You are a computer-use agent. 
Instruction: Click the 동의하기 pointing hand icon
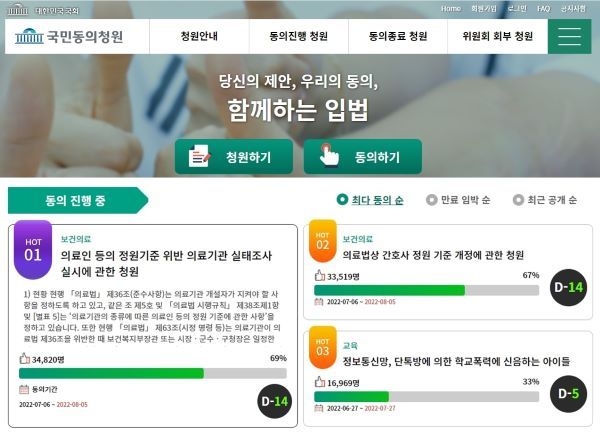[x=329, y=155]
